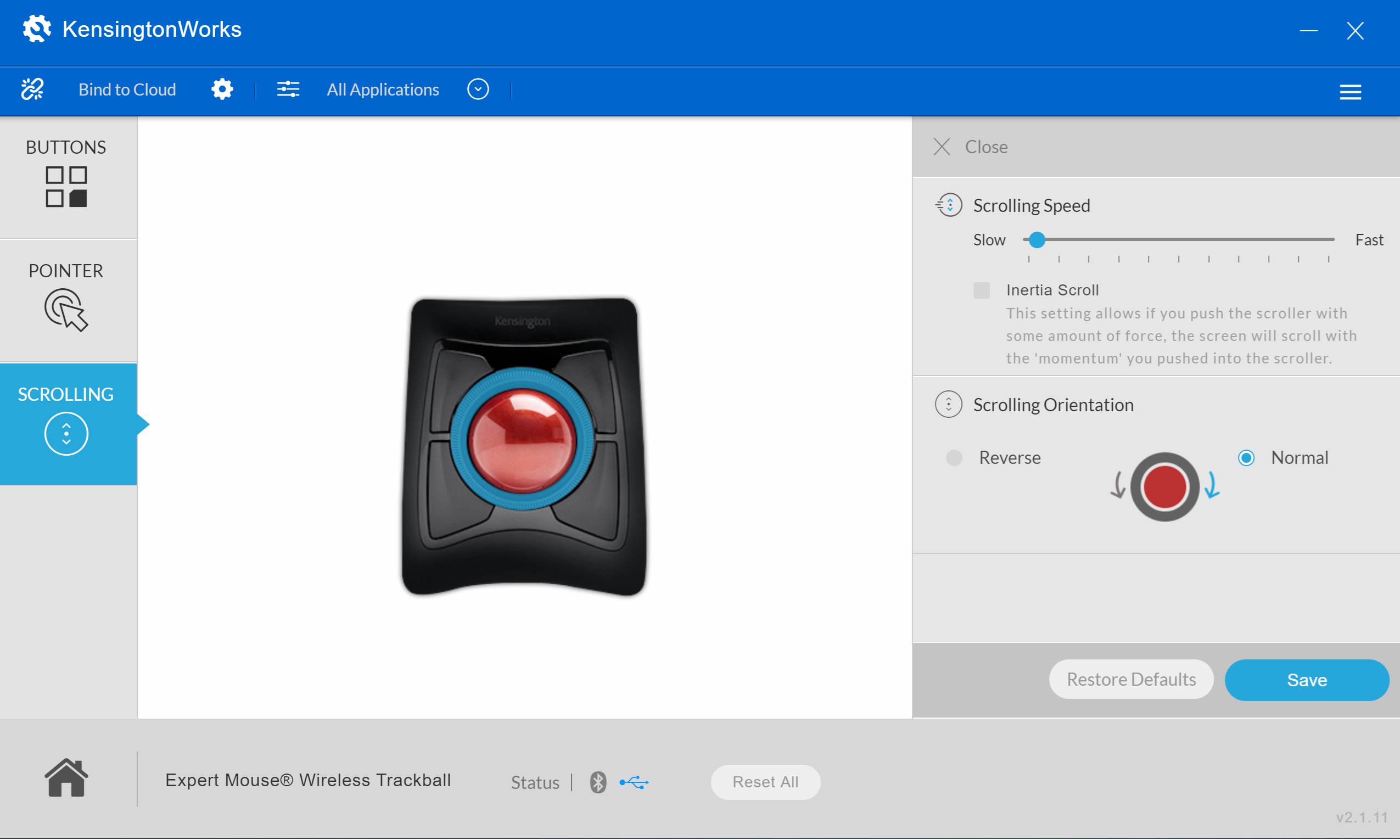This screenshot has width=1400, height=840.
Task: Click the Scrolling Speed icon
Action: click(x=949, y=205)
